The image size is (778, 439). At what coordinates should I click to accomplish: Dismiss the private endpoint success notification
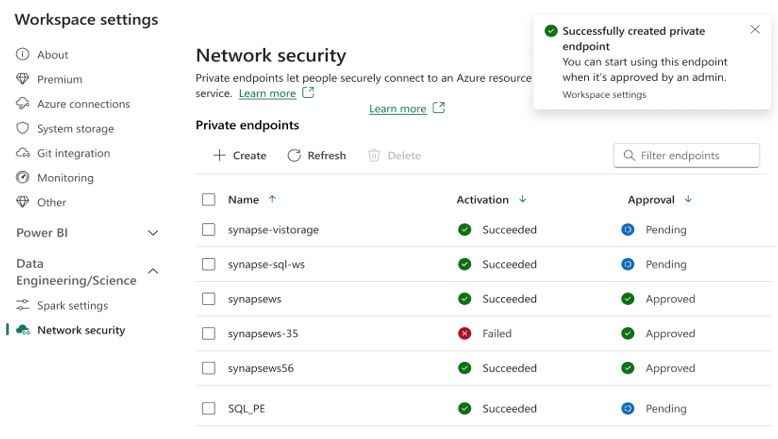pyautogui.click(x=755, y=30)
